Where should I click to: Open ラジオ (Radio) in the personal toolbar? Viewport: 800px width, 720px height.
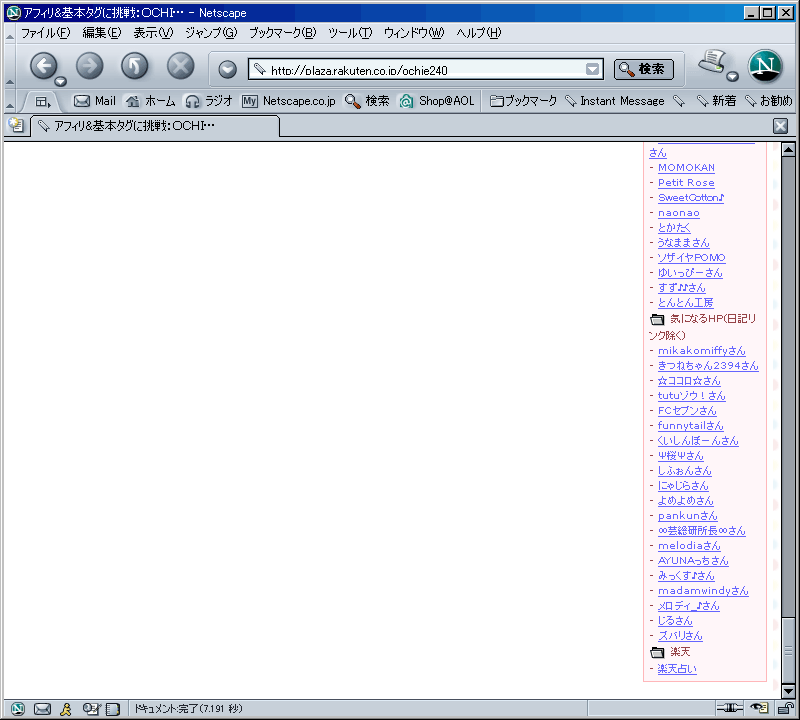(209, 101)
